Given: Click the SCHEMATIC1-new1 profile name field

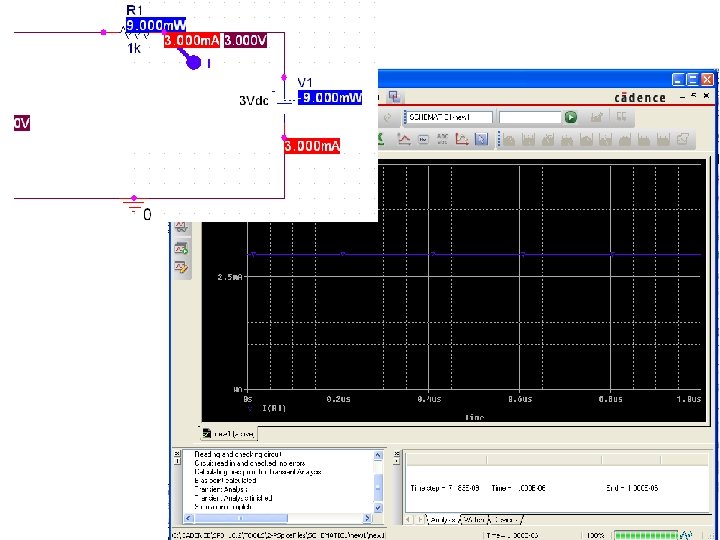Looking at the screenshot, I should tap(448, 117).
